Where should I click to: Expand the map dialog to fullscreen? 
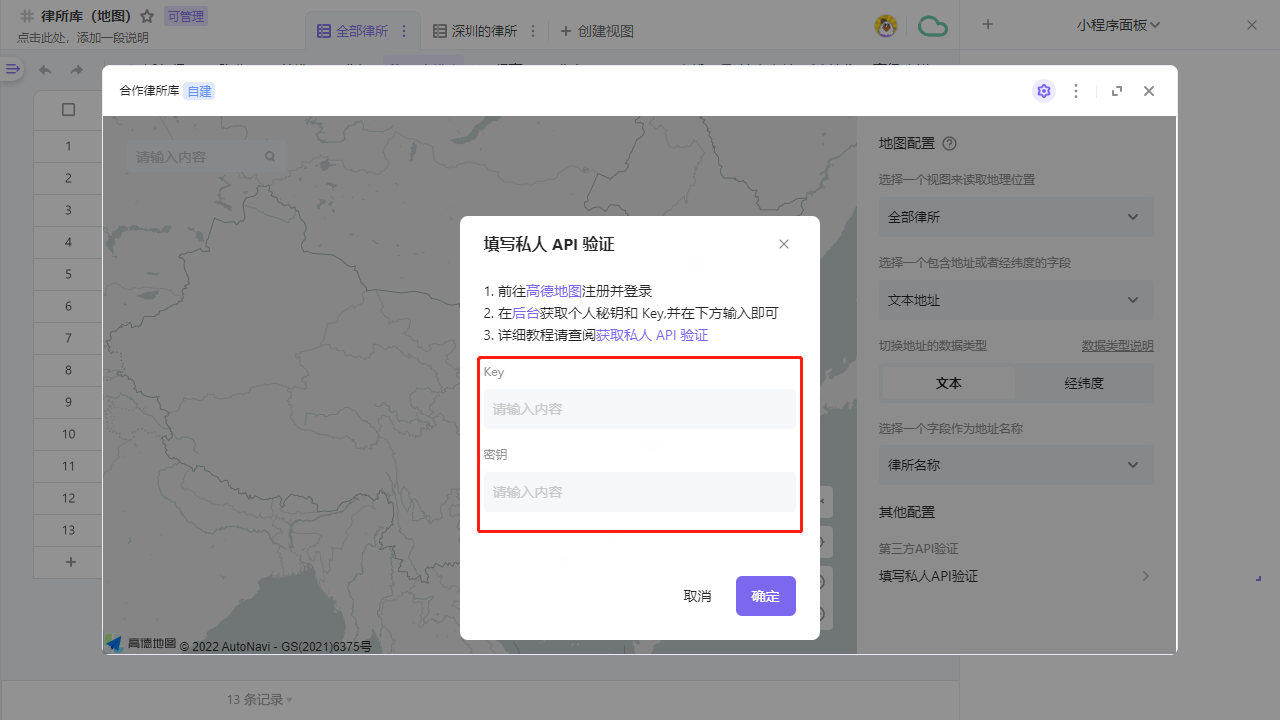pyautogui.click(x=1117, y=91)
